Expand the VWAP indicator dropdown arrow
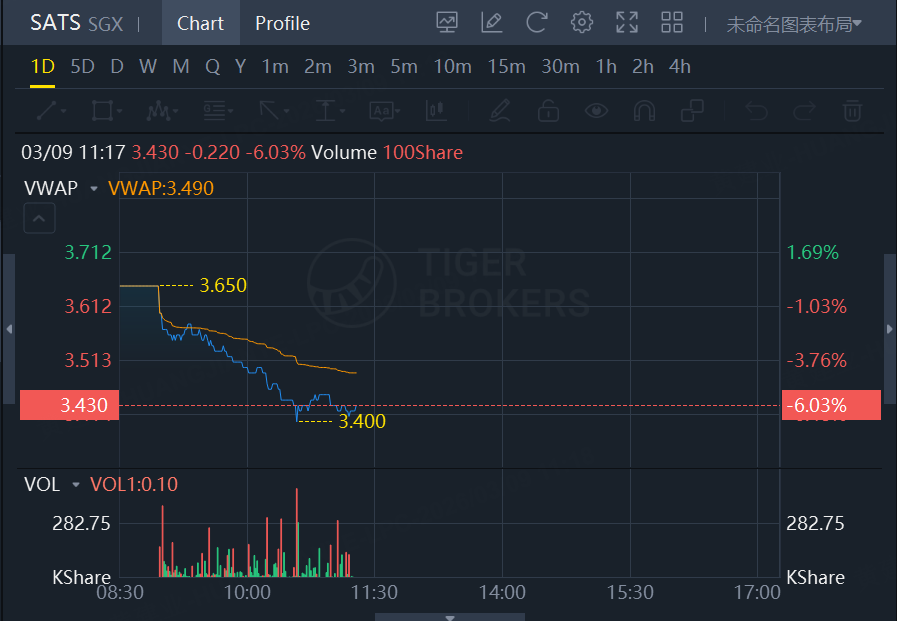 [x=94, y=188]
